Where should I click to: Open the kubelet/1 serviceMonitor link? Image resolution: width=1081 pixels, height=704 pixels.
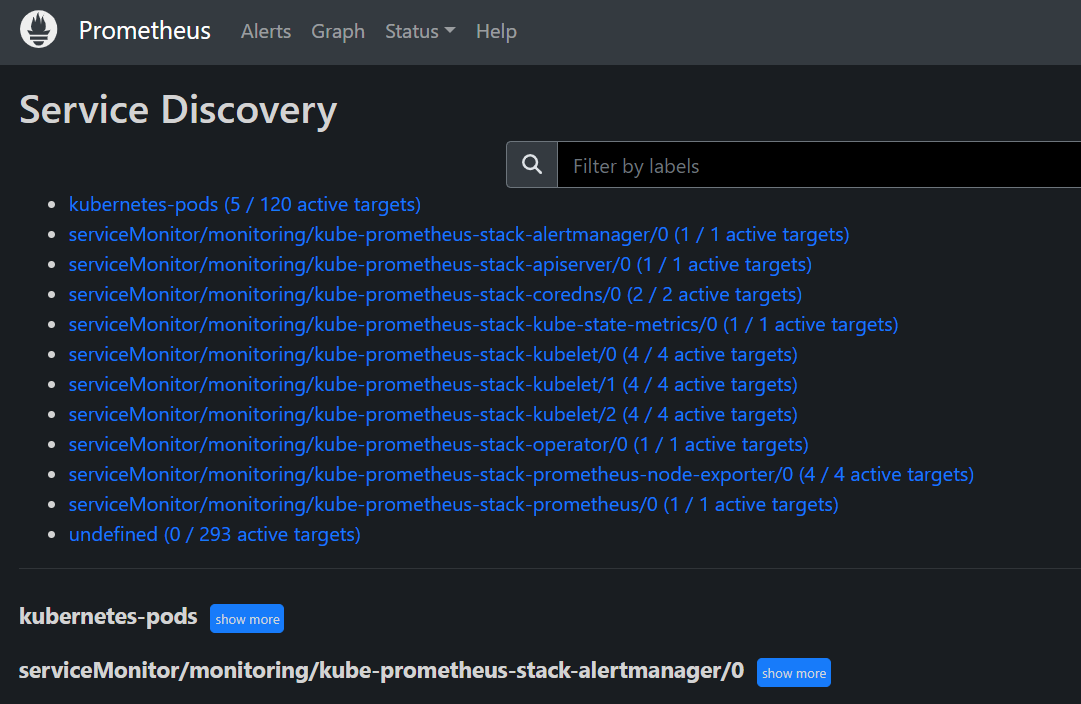click(433, 384)
